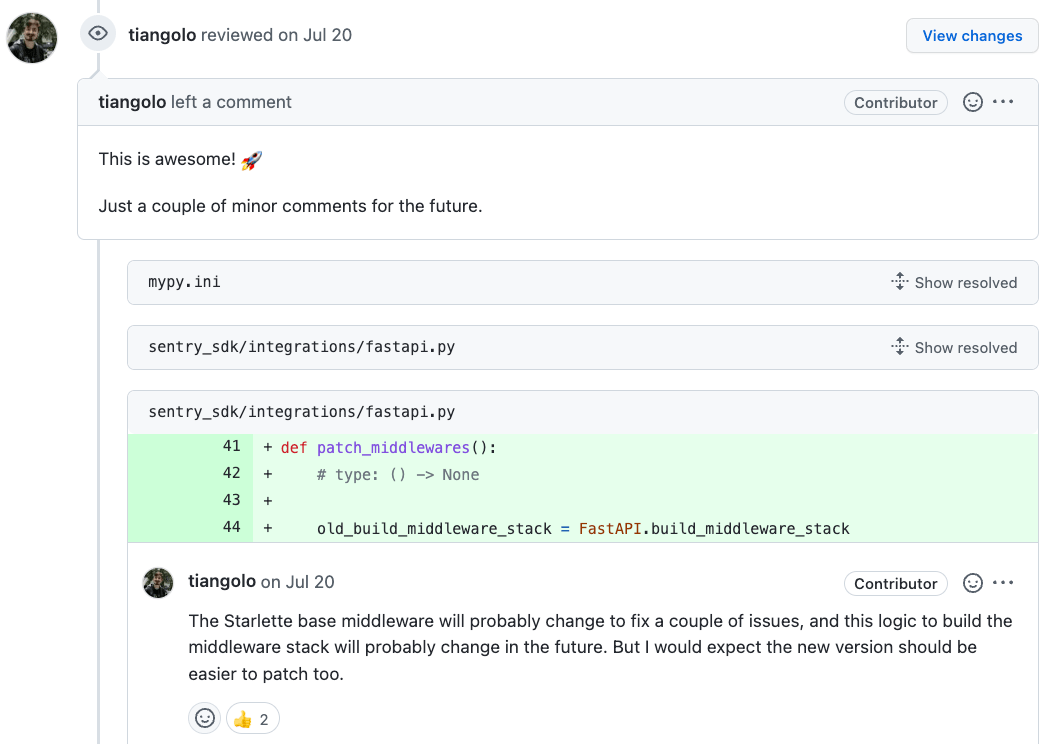The width and height of the screenshot is (1051, 744).
Task: Select line number 44 in the diff
Action: (x=231, y=527)
